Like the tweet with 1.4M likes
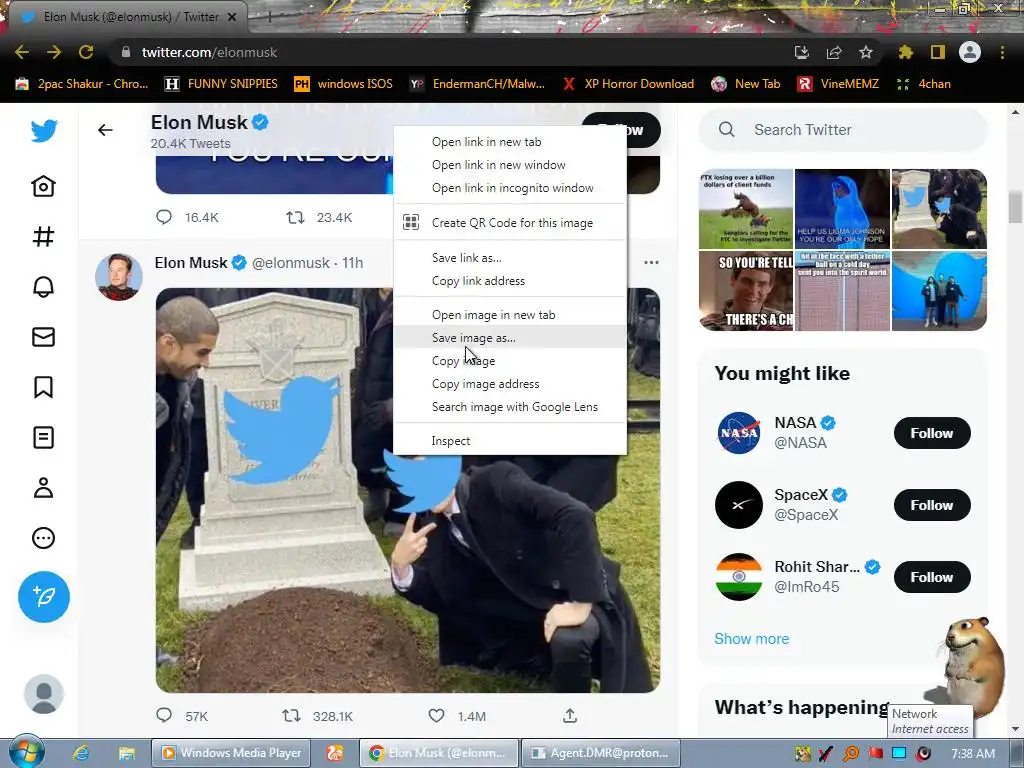Image resolution: width=1024 pixels, height=768 pixels. 436,716
